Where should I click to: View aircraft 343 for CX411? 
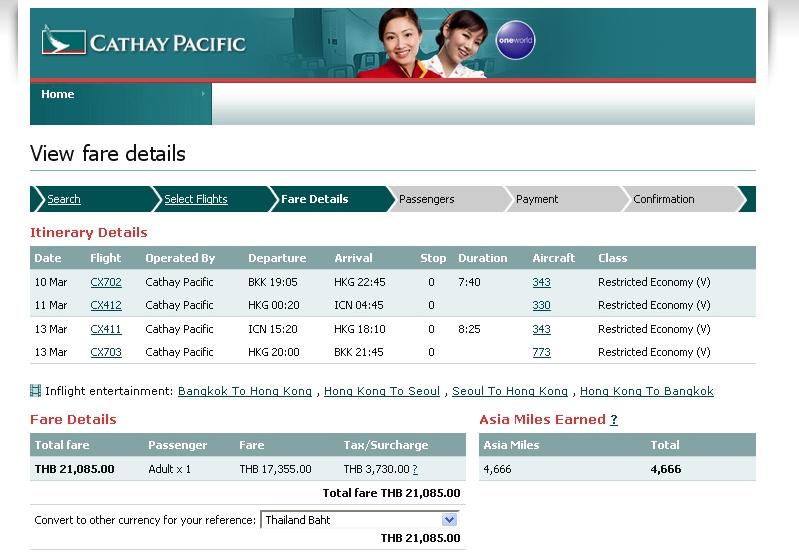541,329
